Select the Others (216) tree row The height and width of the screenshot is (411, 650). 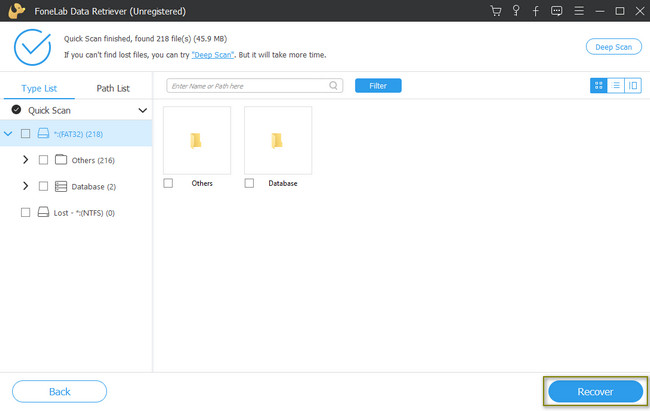(76, 160)
